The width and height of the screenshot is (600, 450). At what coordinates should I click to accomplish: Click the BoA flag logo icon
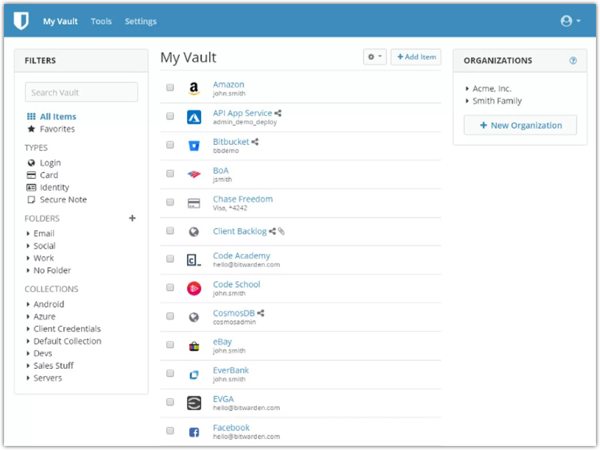(x=194, y=174)
